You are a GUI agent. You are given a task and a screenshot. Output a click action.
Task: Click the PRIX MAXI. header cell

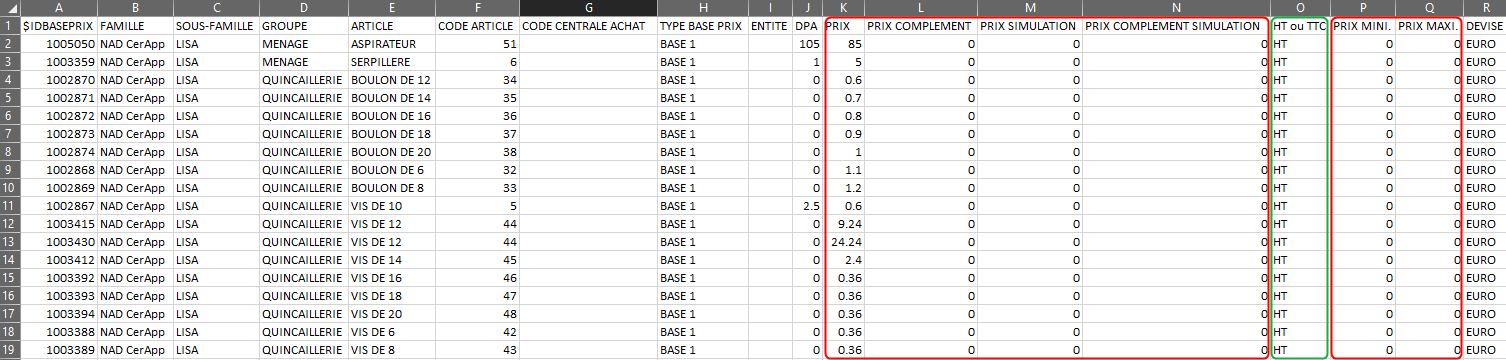[x=1429, y=25]
